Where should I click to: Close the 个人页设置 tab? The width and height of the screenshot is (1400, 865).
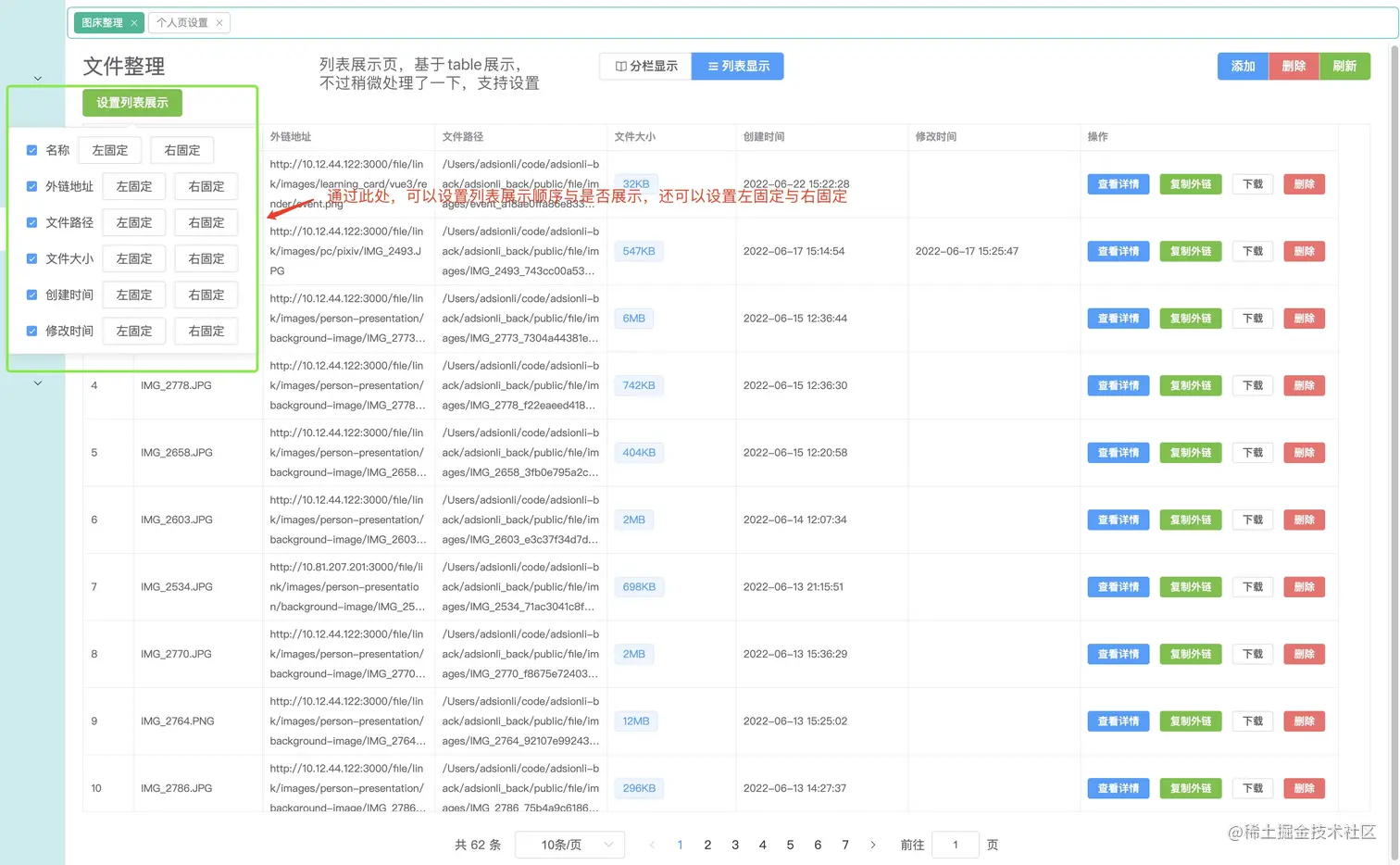(x=219, y=23)
